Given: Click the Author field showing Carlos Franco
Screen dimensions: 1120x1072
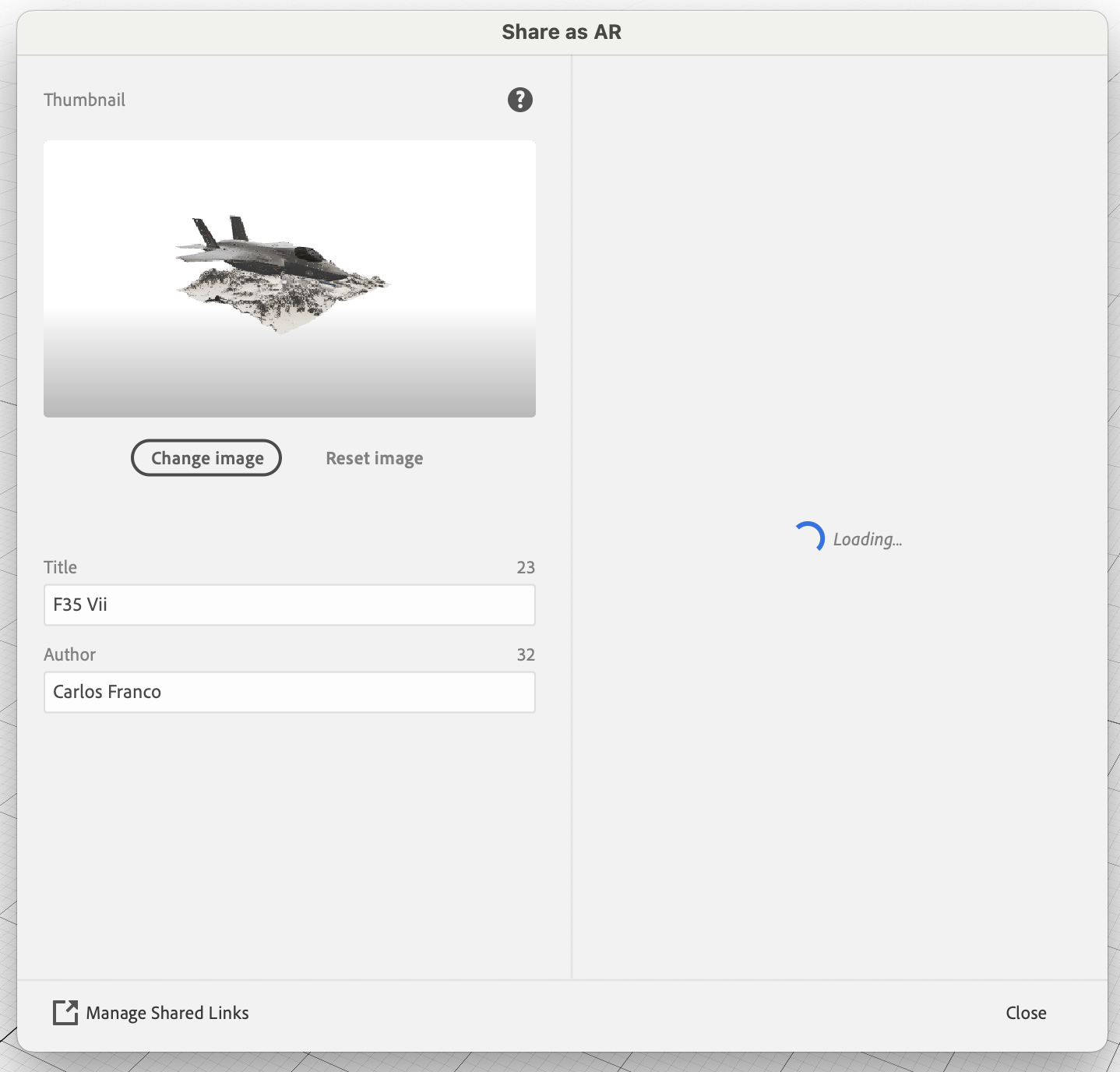Looking at the screenshot, I should 289,692.
